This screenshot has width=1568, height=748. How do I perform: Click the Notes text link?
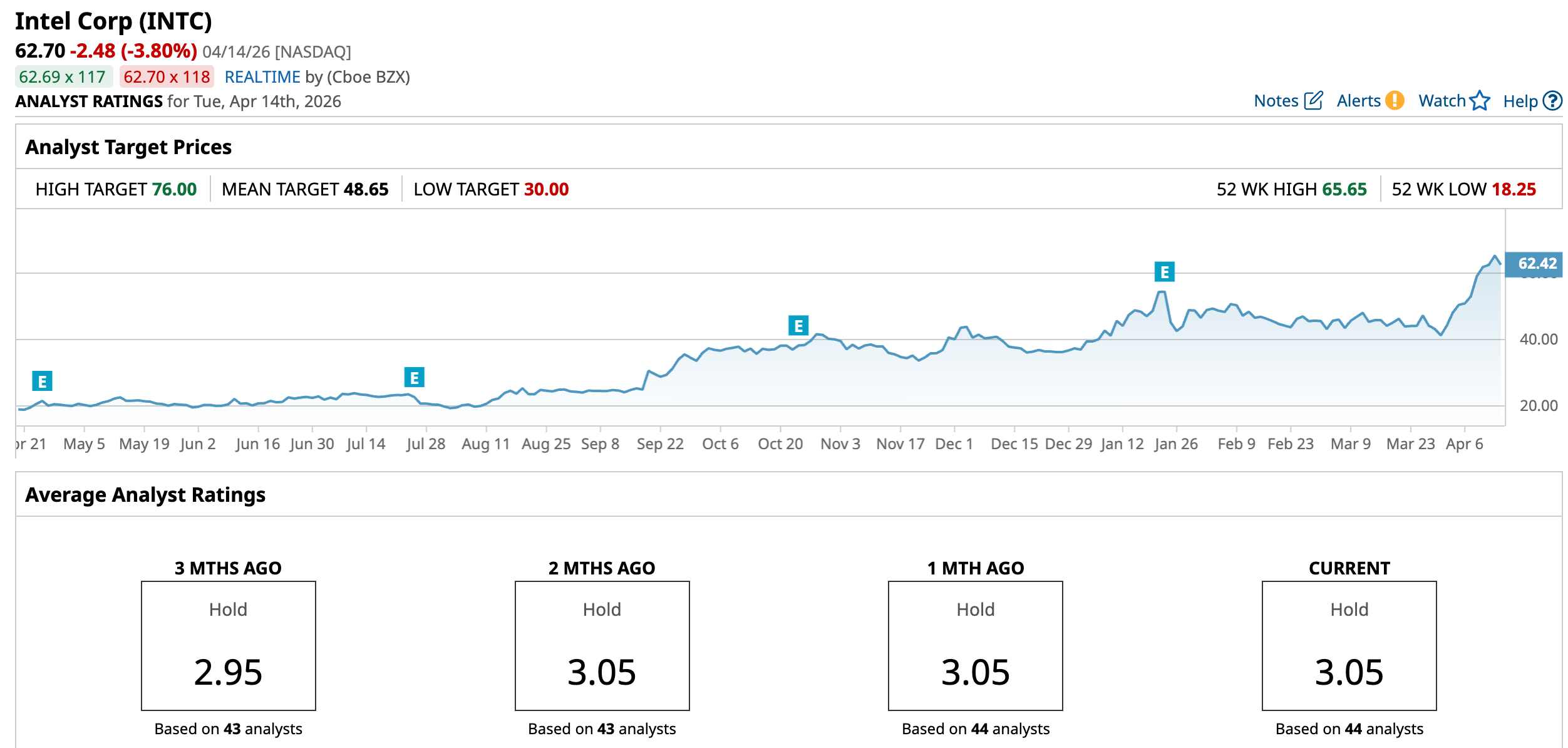tap(1276, 101)
